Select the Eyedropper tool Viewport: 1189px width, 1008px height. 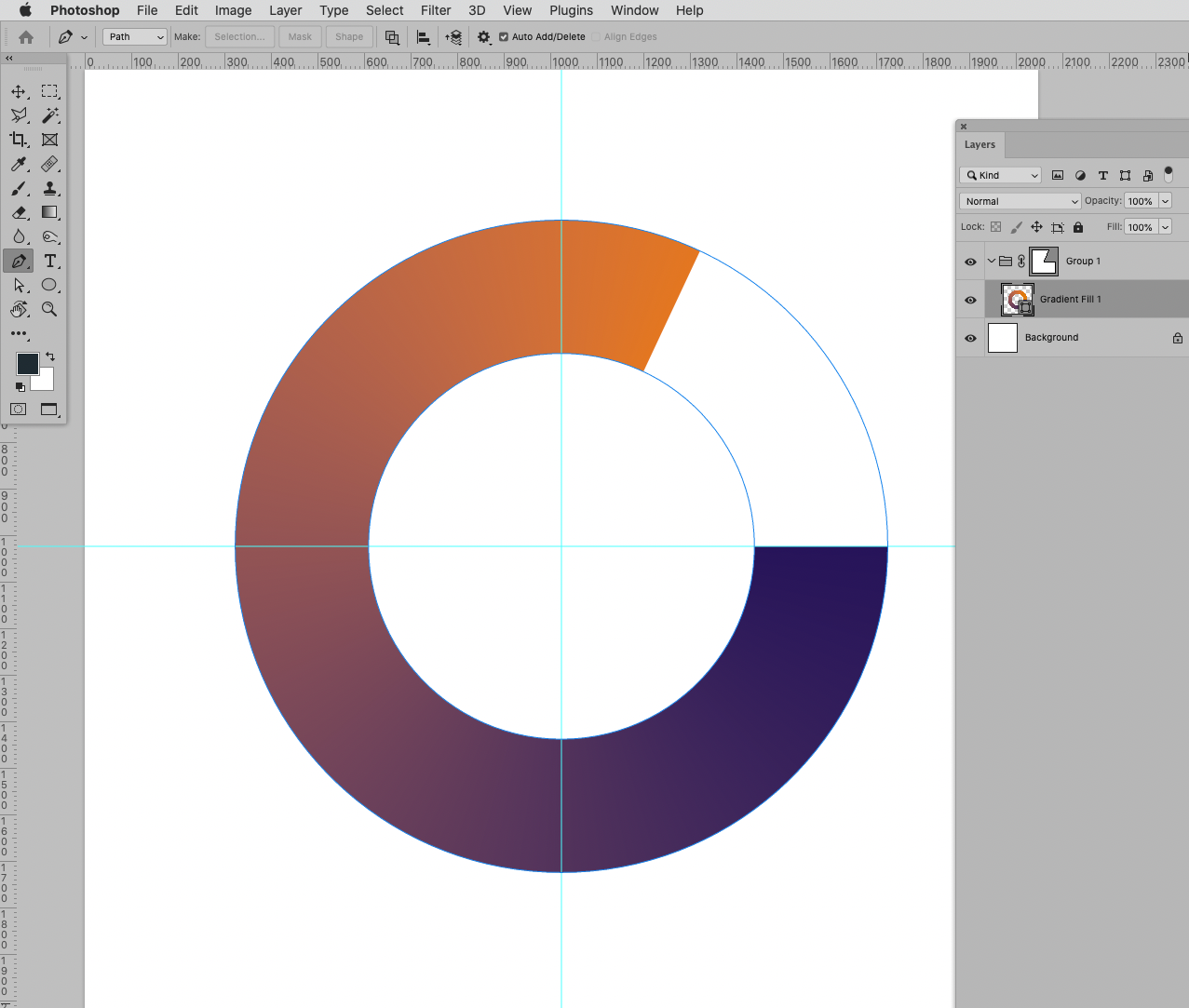[x=20, y=164]
